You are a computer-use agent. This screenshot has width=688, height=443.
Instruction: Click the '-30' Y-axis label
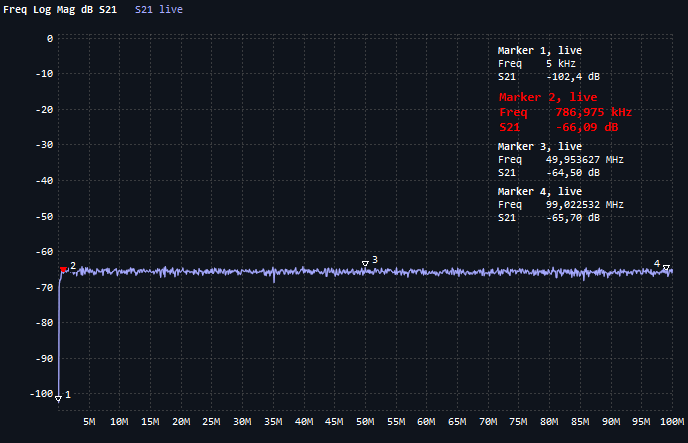[x=44, y=145]
